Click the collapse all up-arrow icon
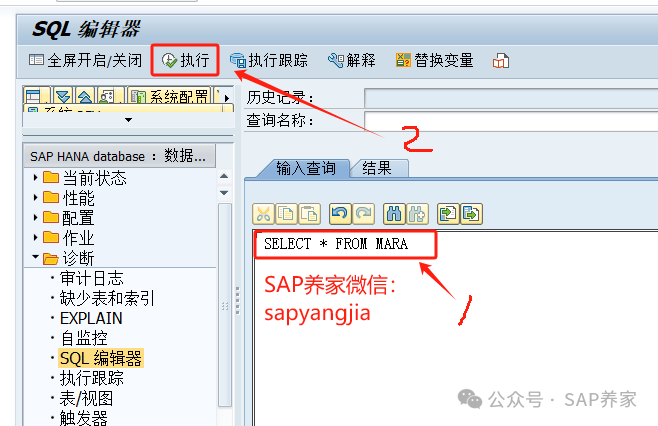The height and width of the screenshot is (426, 658). (85, 96)
